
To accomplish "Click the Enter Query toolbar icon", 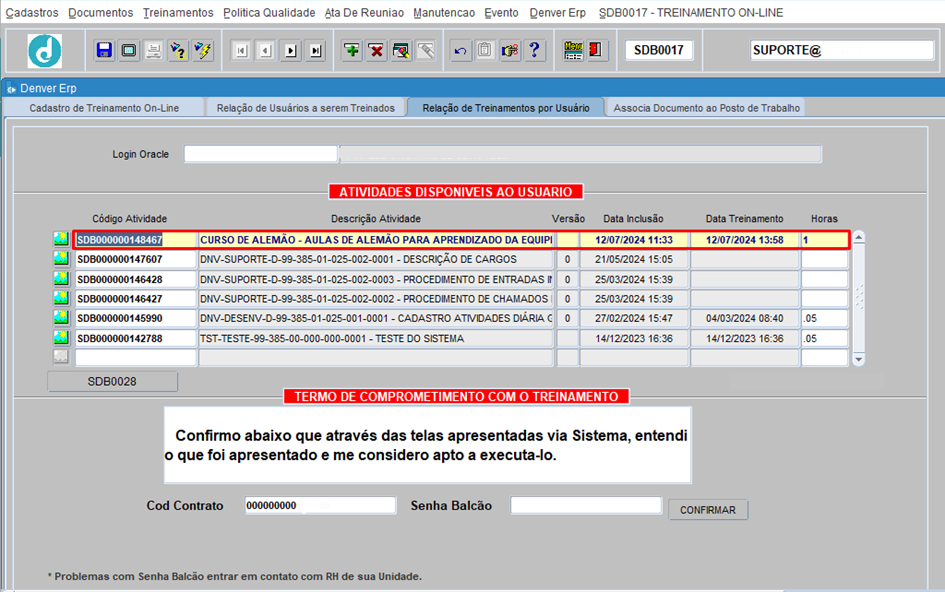I will 178,51.
